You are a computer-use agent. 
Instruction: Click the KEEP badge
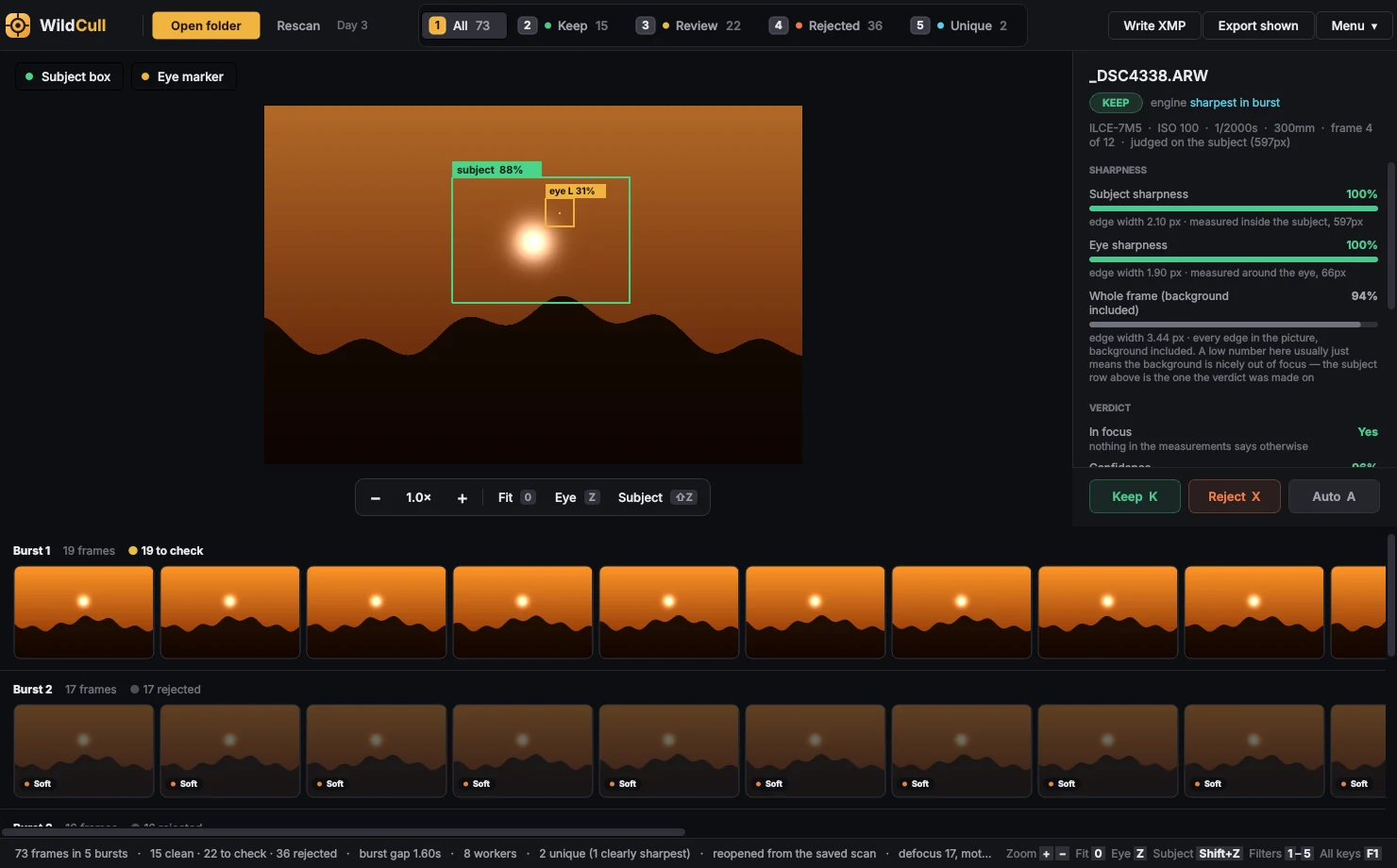[1116, 103]
